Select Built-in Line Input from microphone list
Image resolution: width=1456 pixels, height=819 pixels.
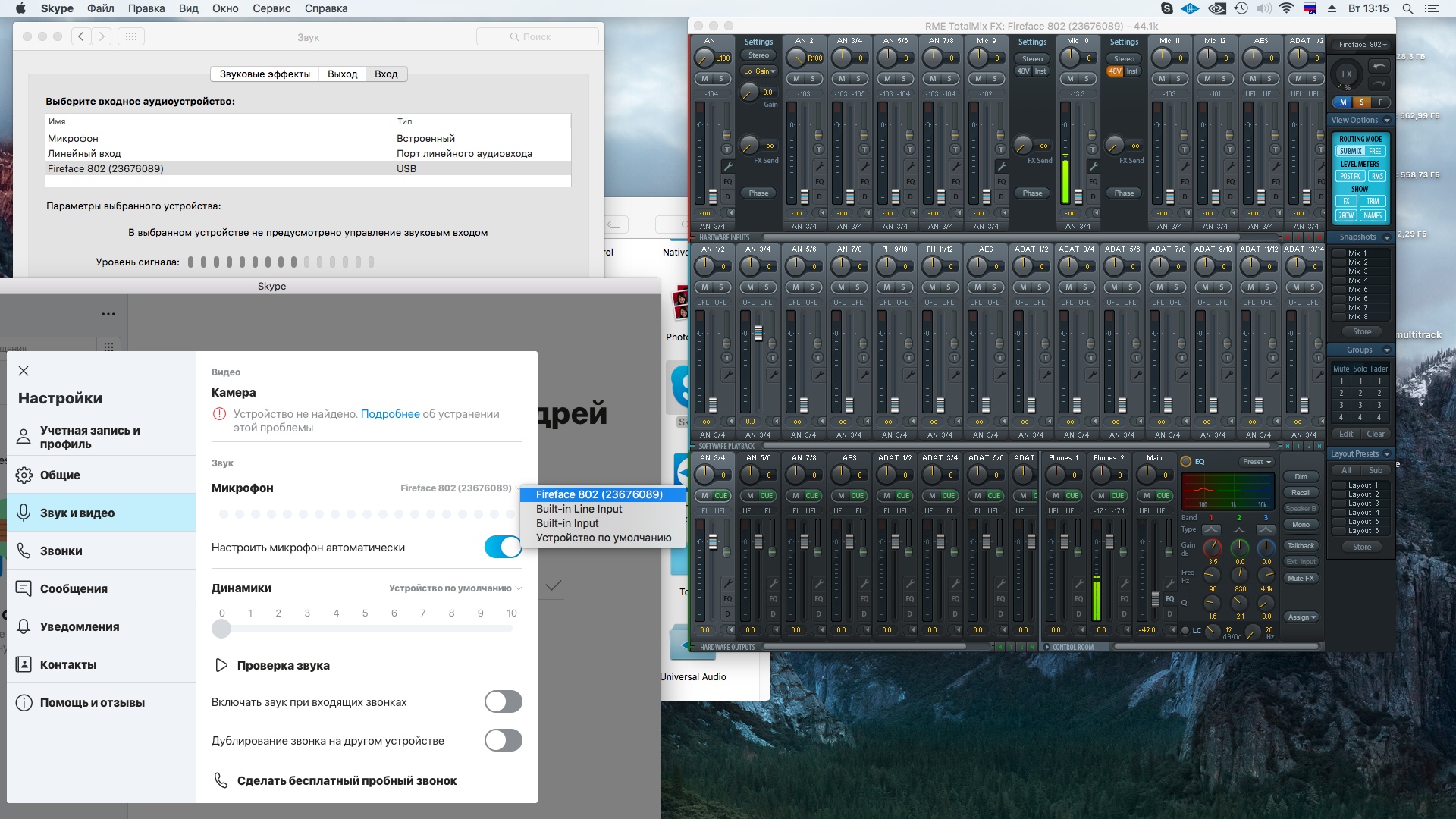(x=579, y=509)
